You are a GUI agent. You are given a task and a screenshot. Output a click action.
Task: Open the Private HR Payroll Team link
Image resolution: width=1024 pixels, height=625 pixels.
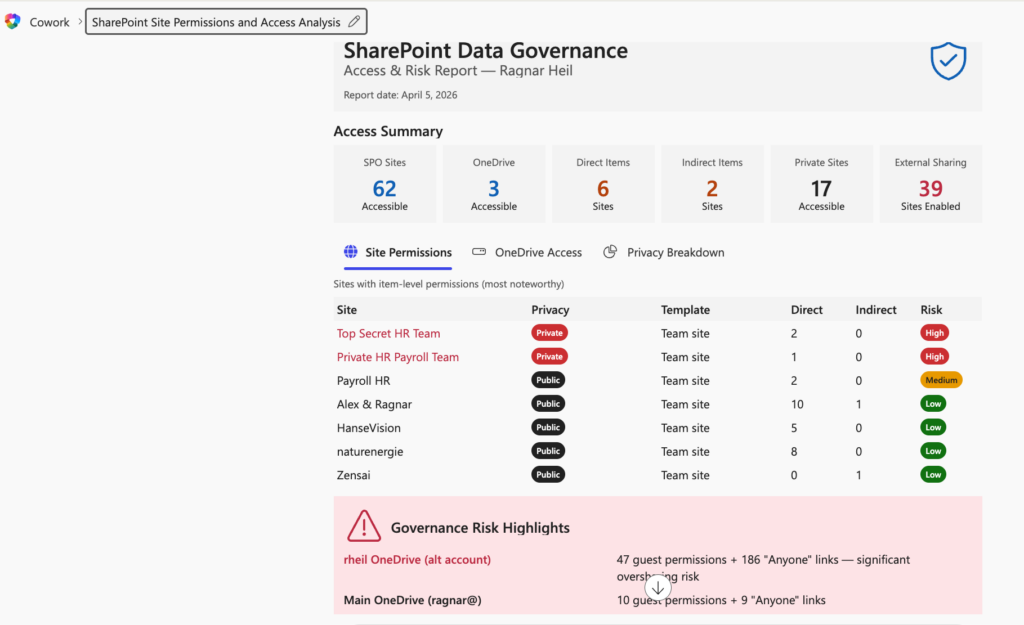tap(397, 356)
